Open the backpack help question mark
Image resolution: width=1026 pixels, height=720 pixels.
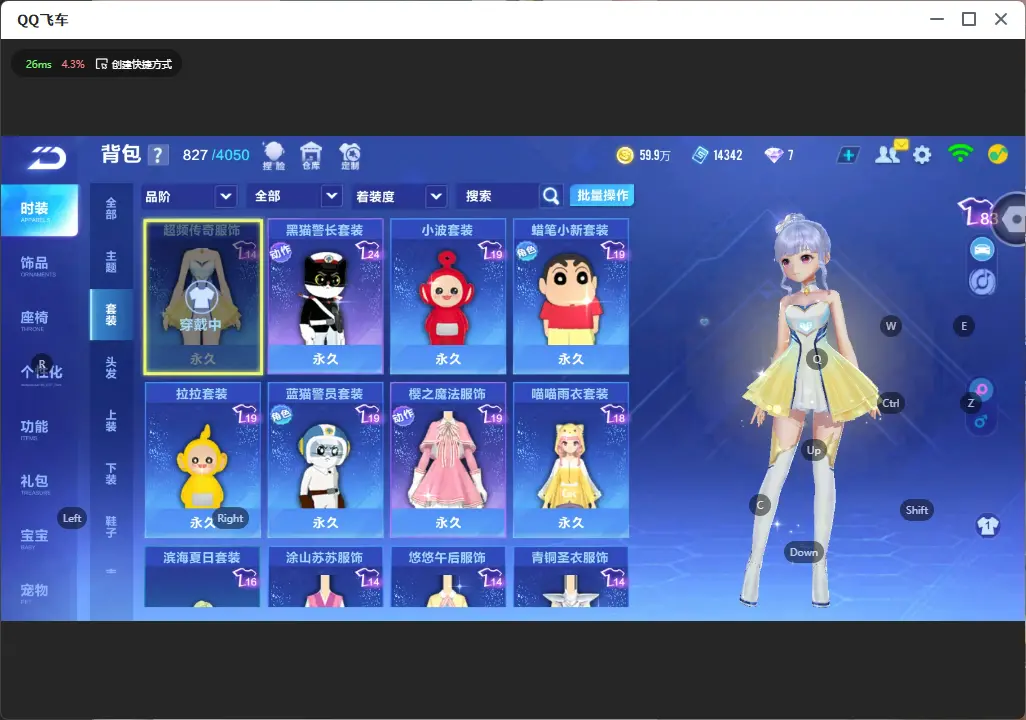pyautogui.click(x=157, y=155)
